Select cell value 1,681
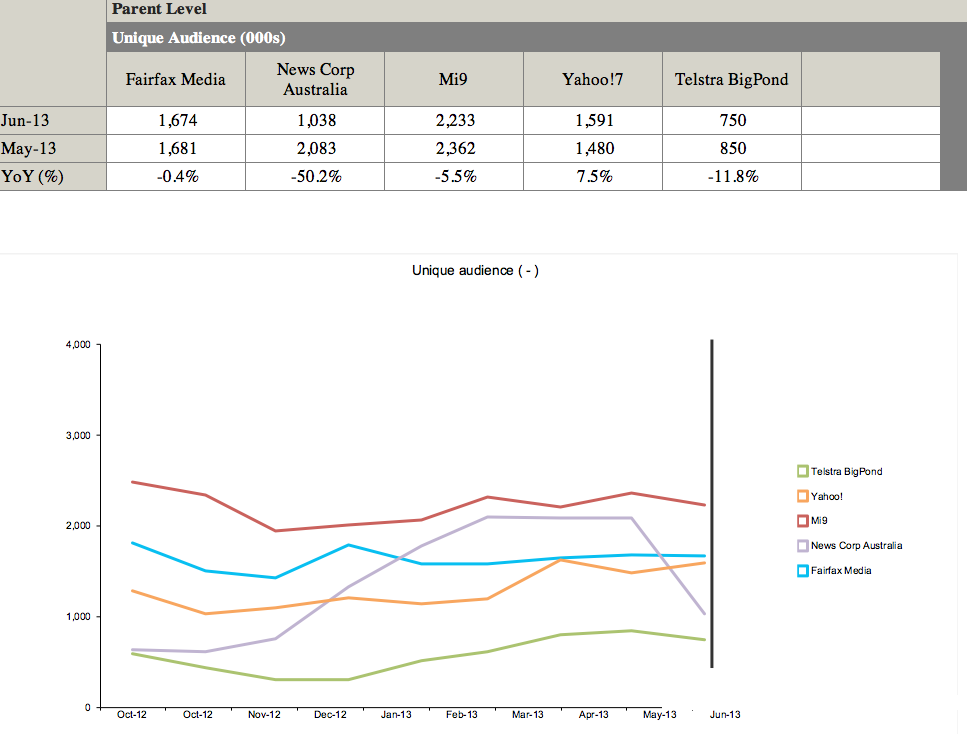 point(178,149)
